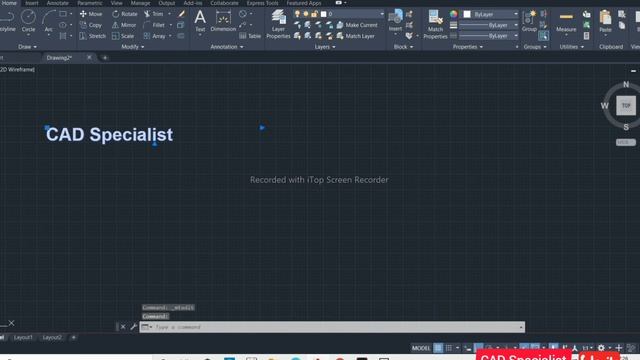Activate the Copy tool
The width and height of the screenshot is (640, 360).
point(91,25)
